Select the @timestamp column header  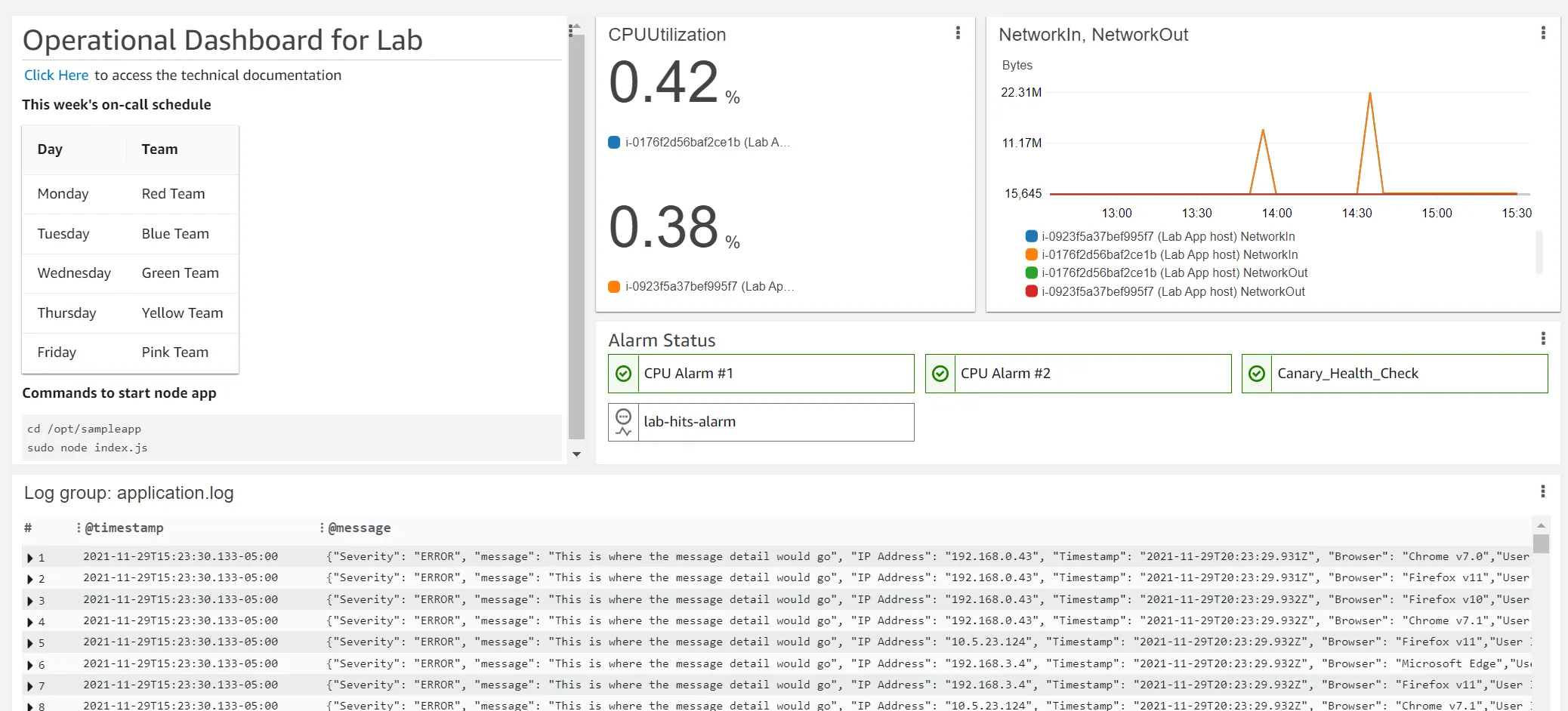[x=124, y=528]
